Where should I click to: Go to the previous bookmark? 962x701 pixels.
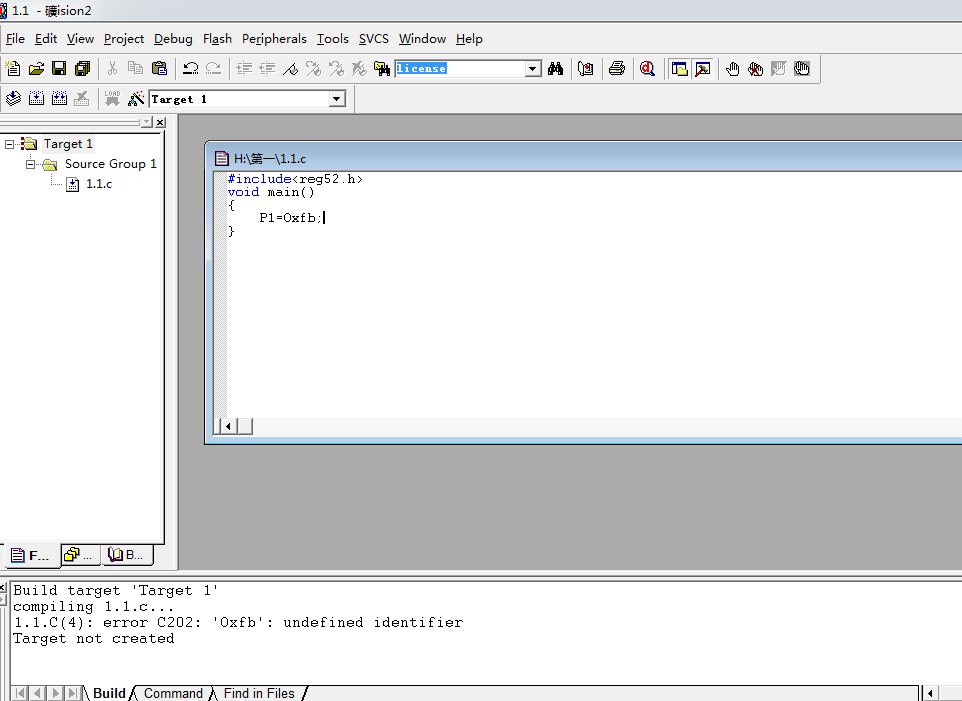tap(336, 69)
